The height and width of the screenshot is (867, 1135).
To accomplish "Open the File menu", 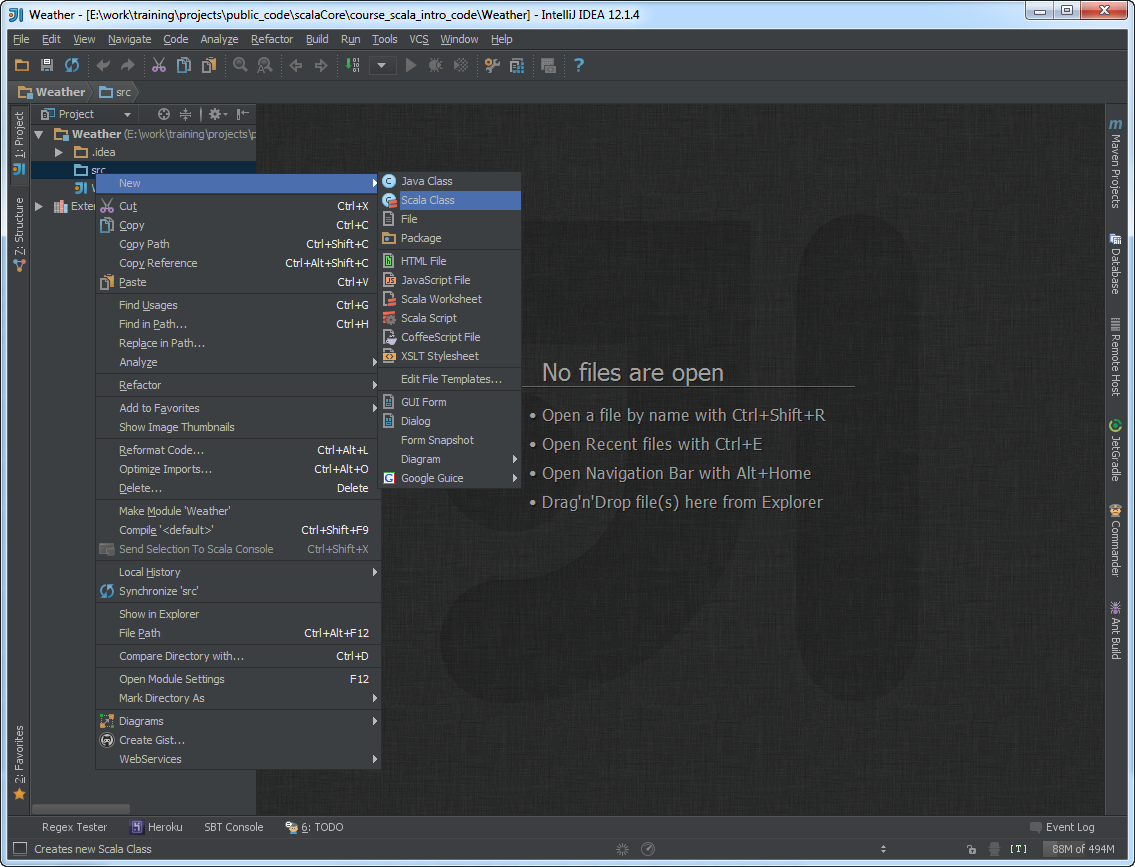I will [21, 39].
